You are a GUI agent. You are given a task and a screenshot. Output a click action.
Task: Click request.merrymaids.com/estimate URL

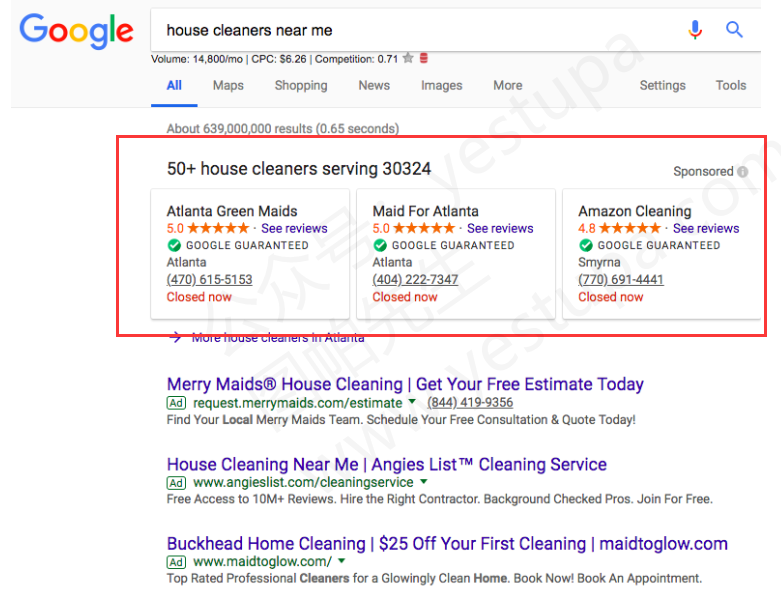click(x=297, y=403)
